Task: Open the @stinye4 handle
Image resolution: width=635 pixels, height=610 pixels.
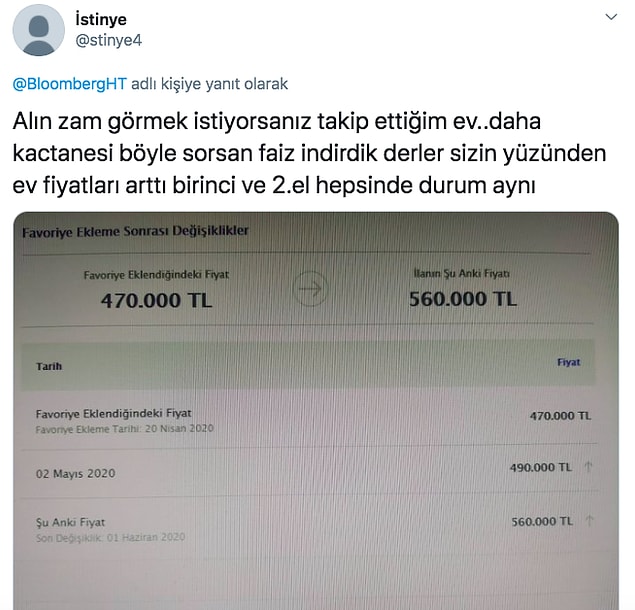Action: click(x=109, y=41)
